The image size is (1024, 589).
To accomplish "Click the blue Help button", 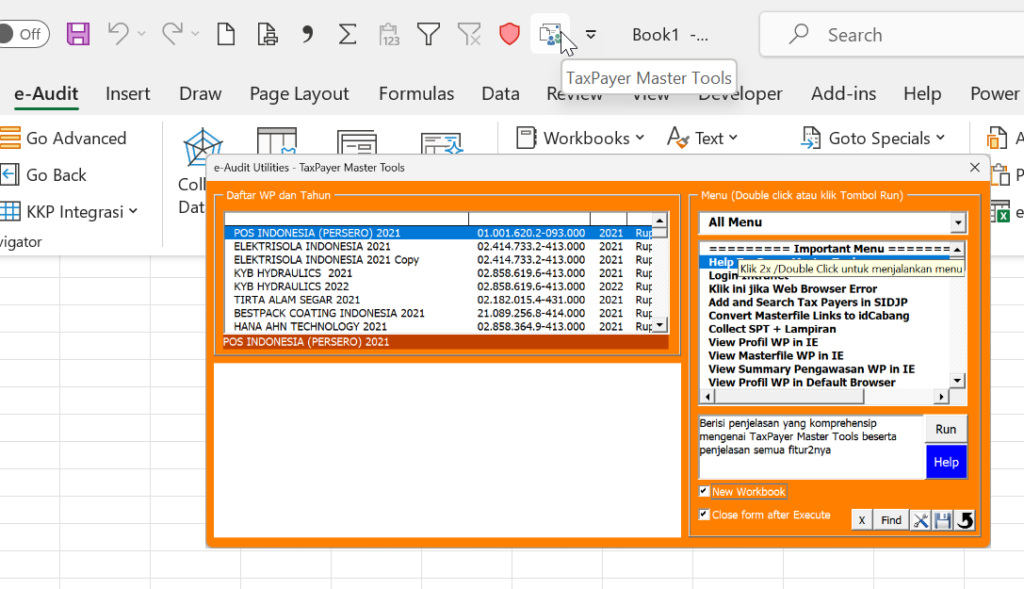I will [946, 462].
